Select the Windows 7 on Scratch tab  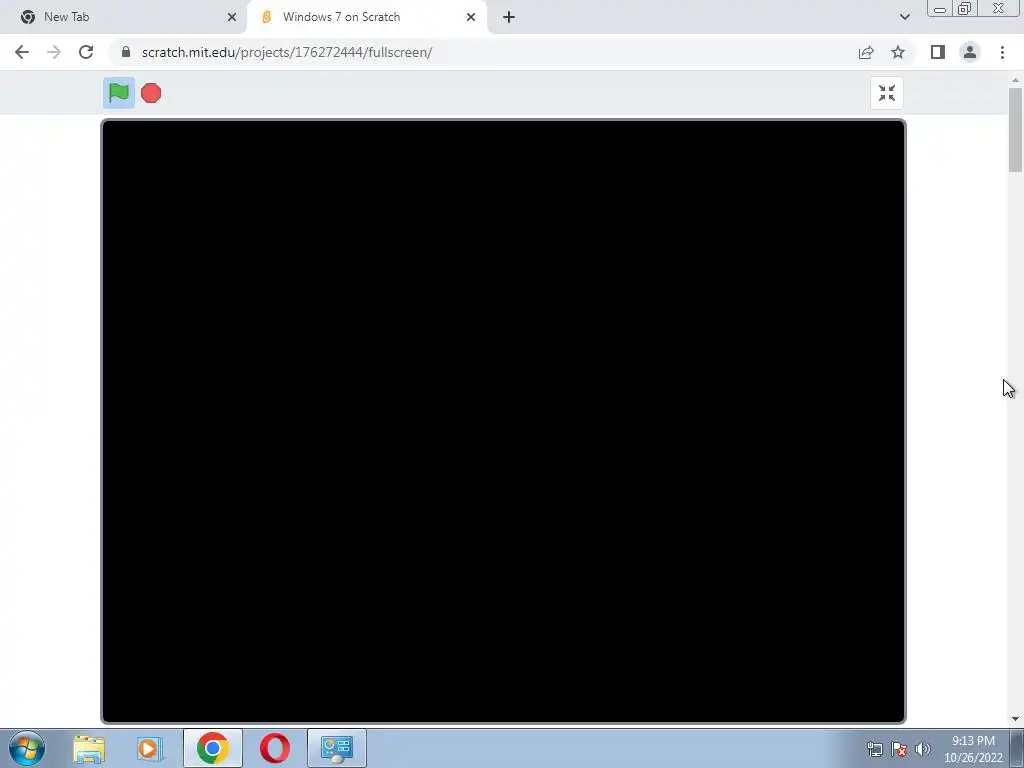366,17
